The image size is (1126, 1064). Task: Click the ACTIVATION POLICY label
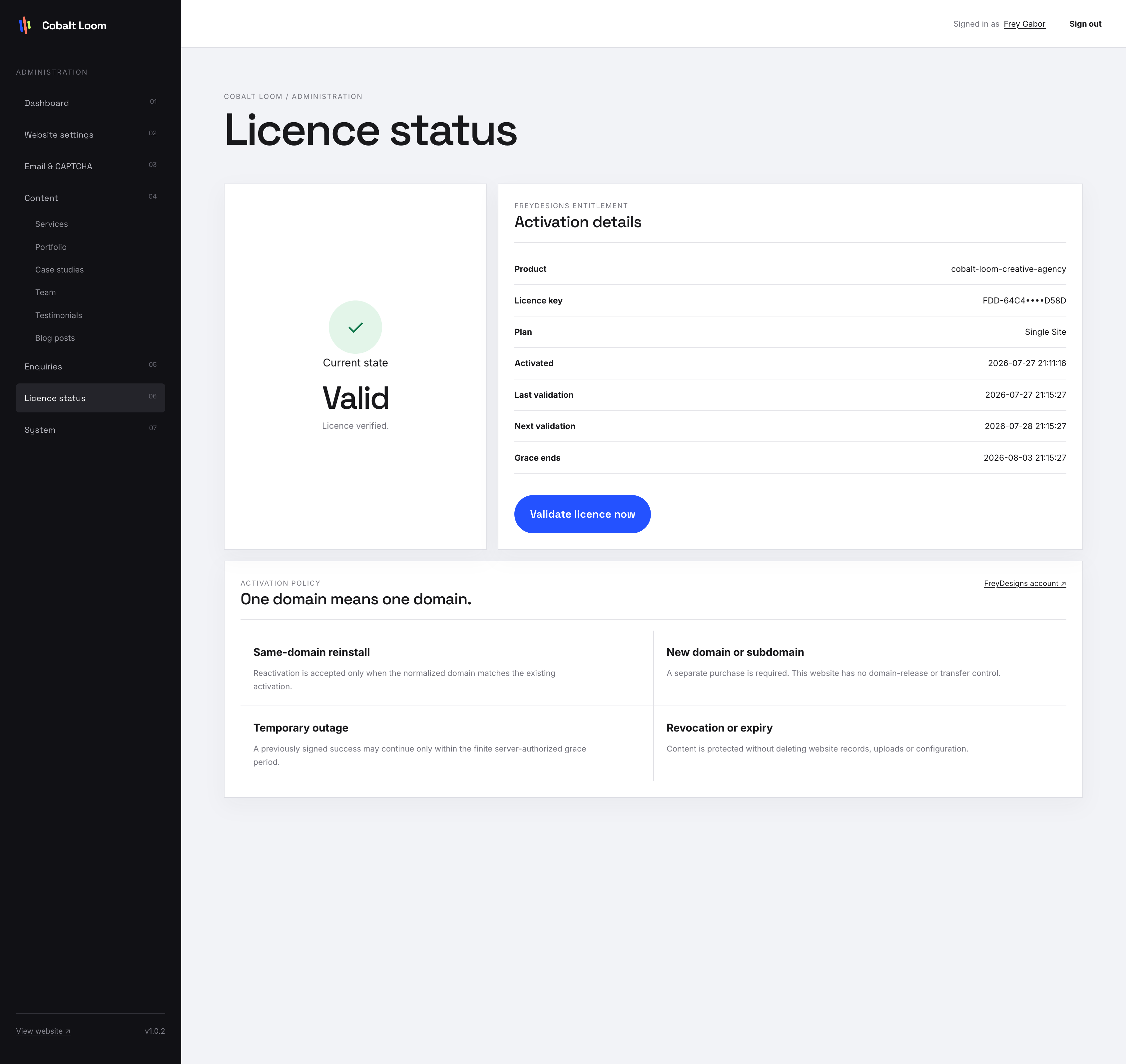click(x=280, y=583)
